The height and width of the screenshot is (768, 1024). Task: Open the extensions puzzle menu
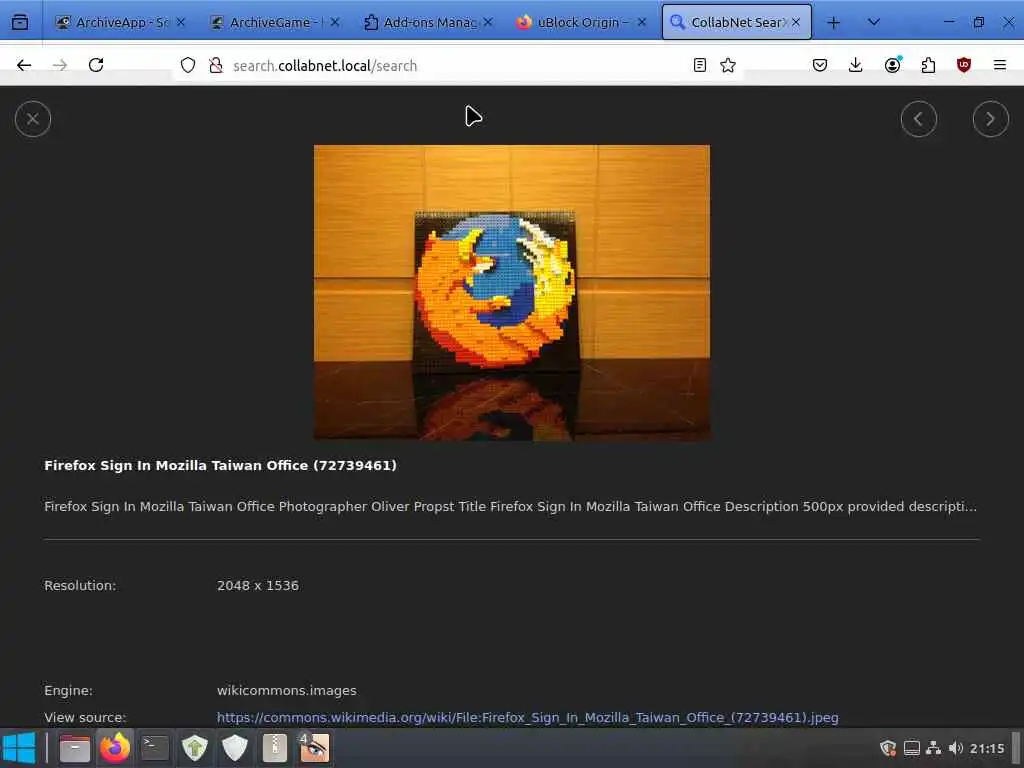tap(928, 65)
